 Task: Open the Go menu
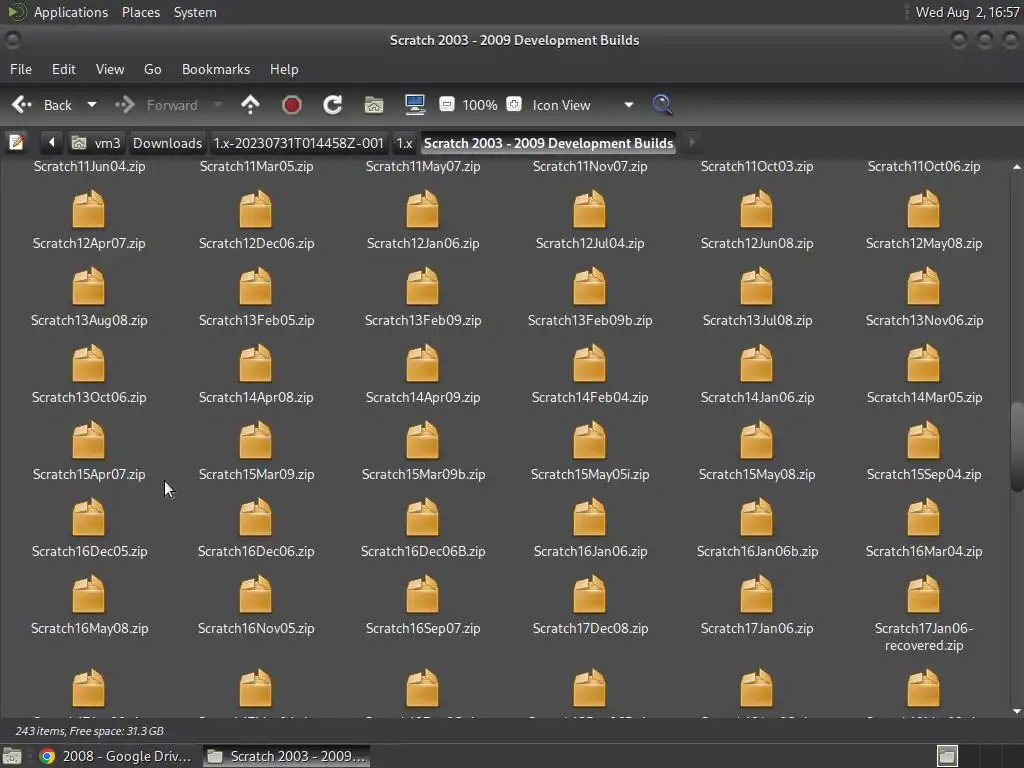(152, 69)
